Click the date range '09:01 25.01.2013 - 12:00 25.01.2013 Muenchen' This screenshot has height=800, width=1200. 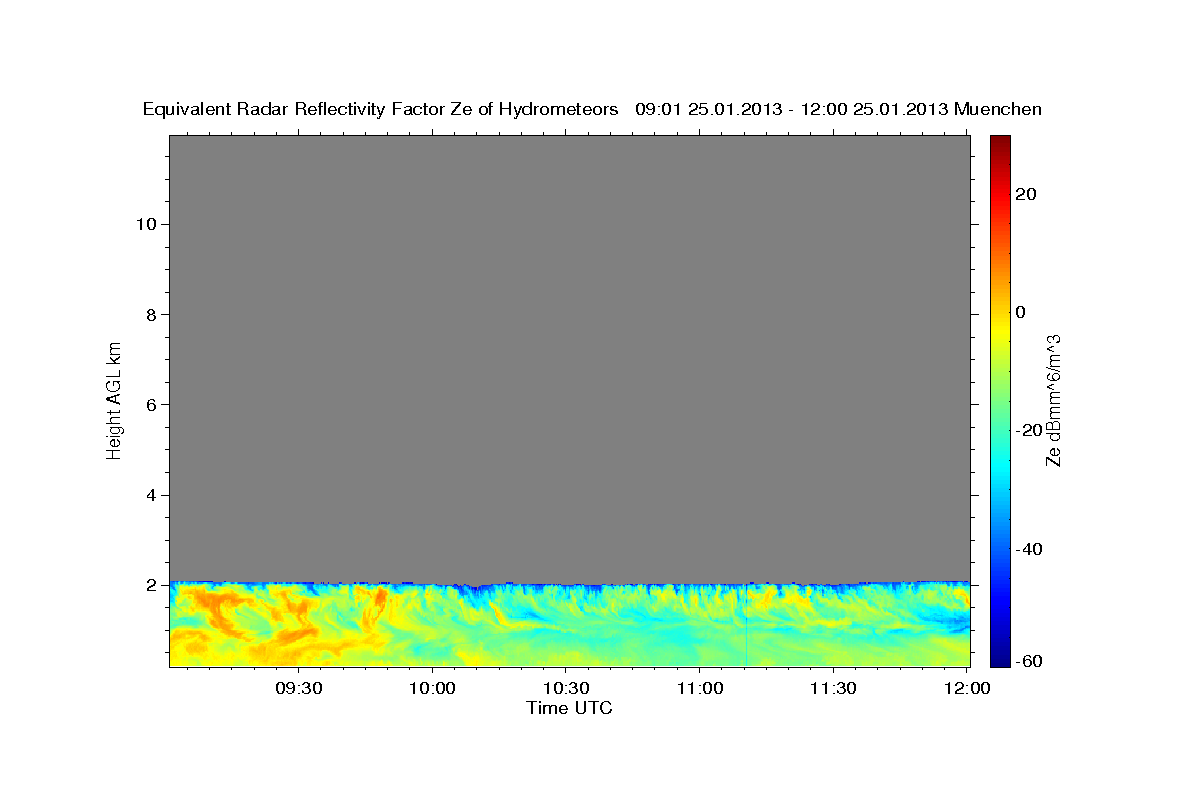(x=838, y=109)
